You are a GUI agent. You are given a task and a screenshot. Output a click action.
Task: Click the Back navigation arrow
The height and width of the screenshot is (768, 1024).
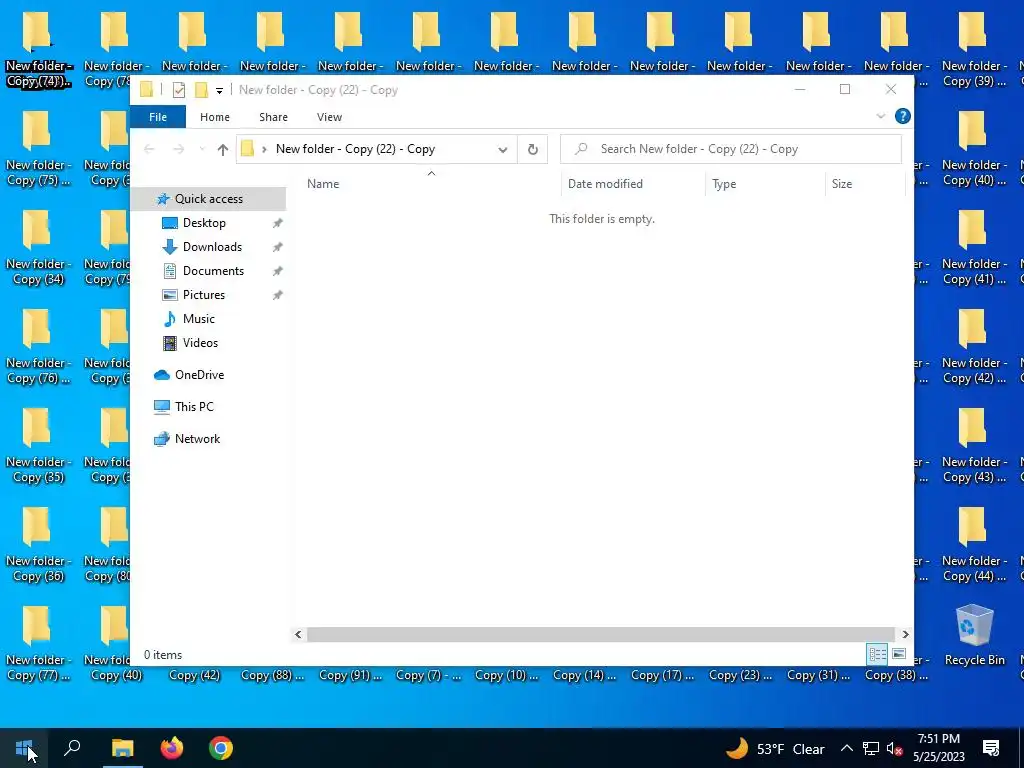pos(149,150)
